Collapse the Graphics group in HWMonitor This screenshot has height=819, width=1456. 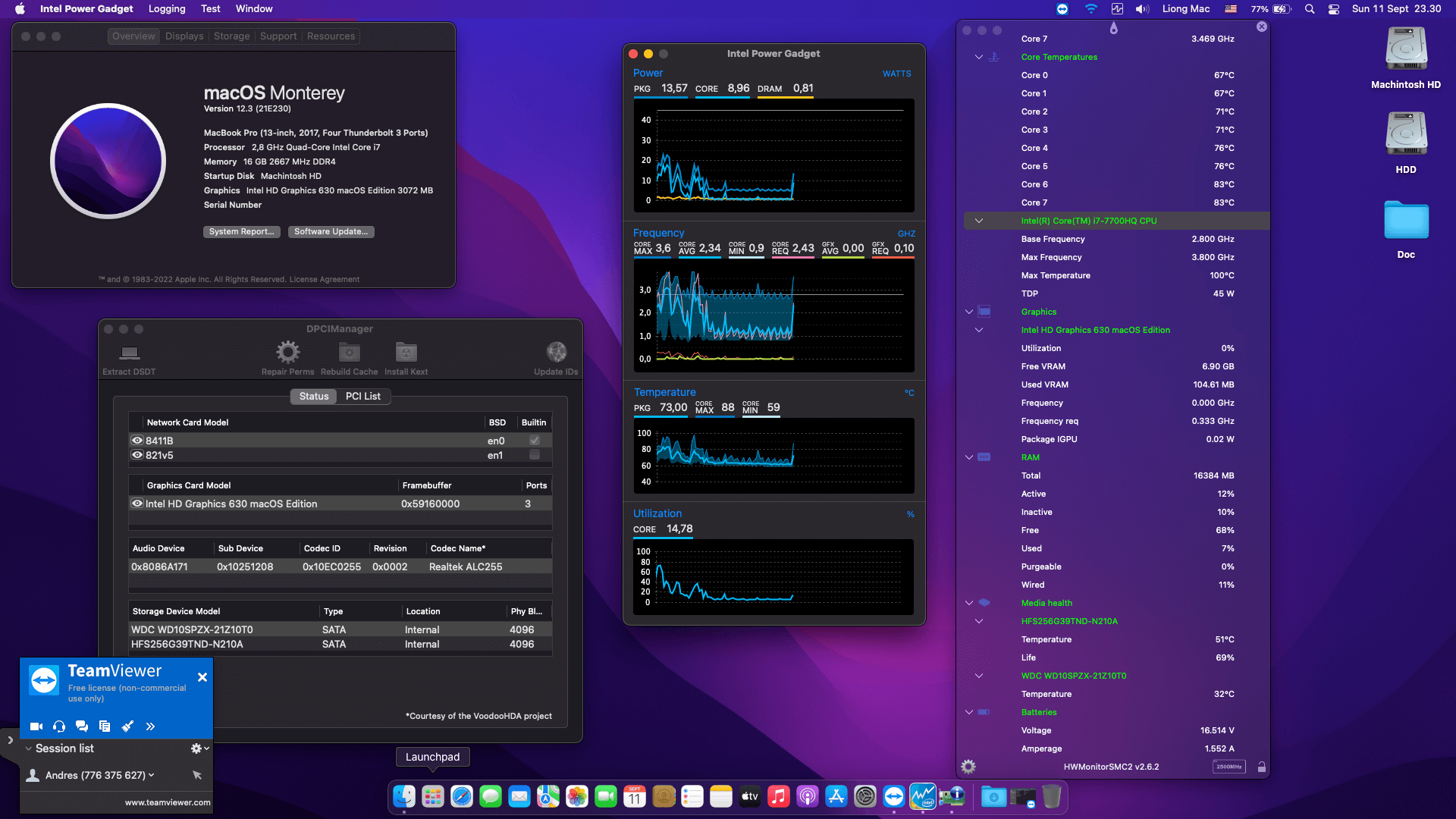[969, 312]
